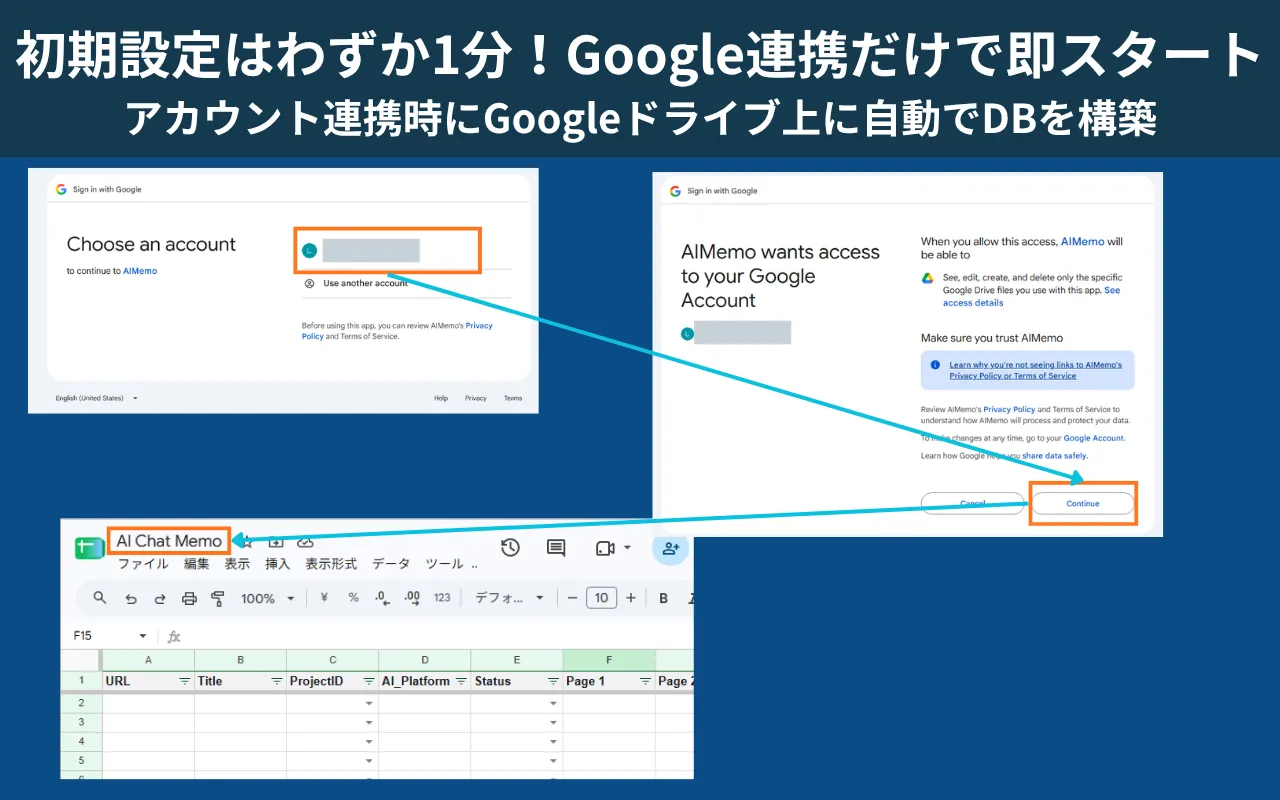Expand the name box dropdown next to F15
This screenshot has width=1280, height=800.
(x=143, y=636)
